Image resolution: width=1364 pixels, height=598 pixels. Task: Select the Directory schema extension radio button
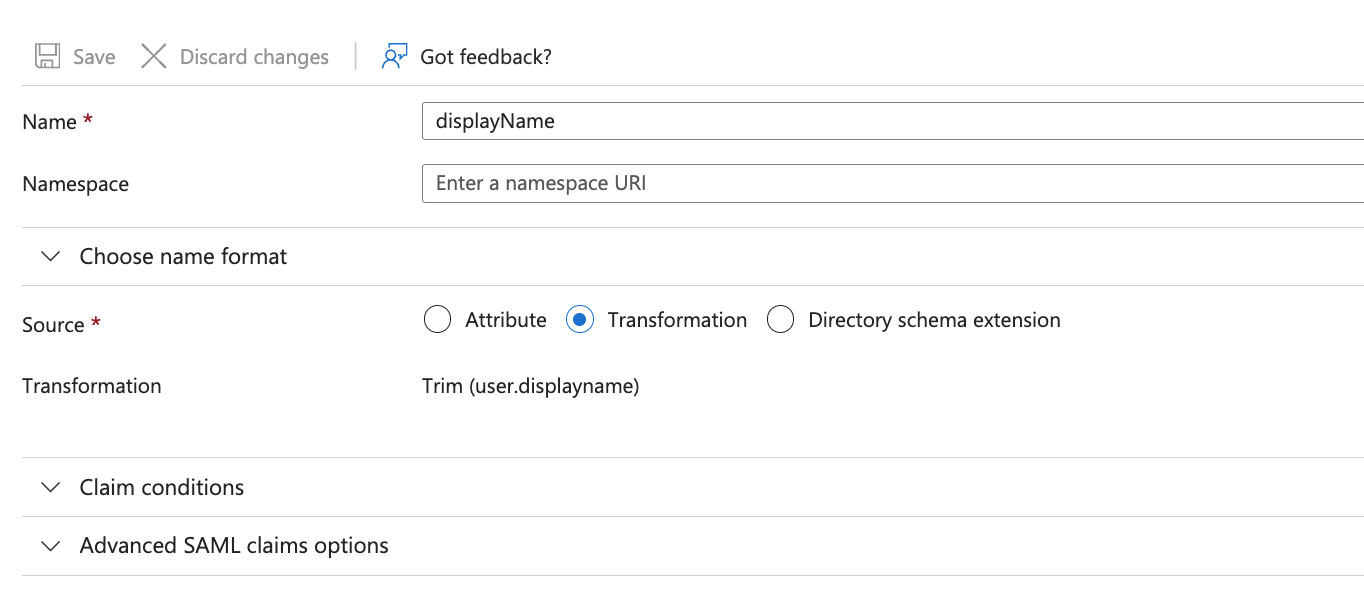point(780,320)
